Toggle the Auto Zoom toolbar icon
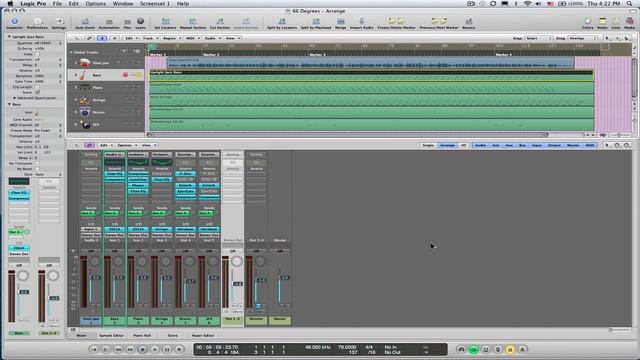 (x=85, y=21)
